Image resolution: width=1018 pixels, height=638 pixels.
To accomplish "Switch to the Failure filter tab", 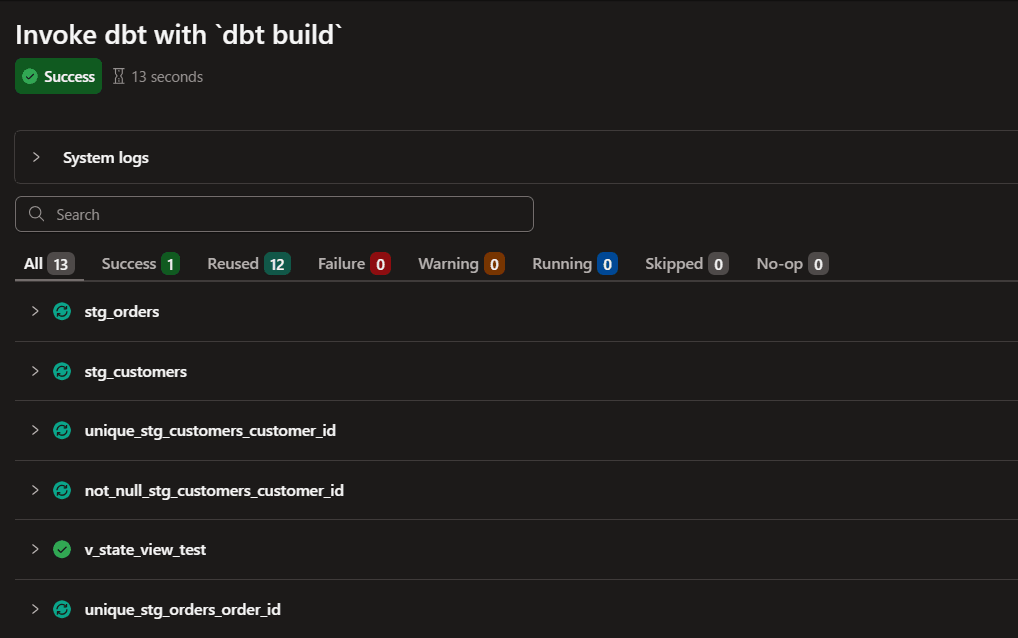I will click(x=354, y=264).
